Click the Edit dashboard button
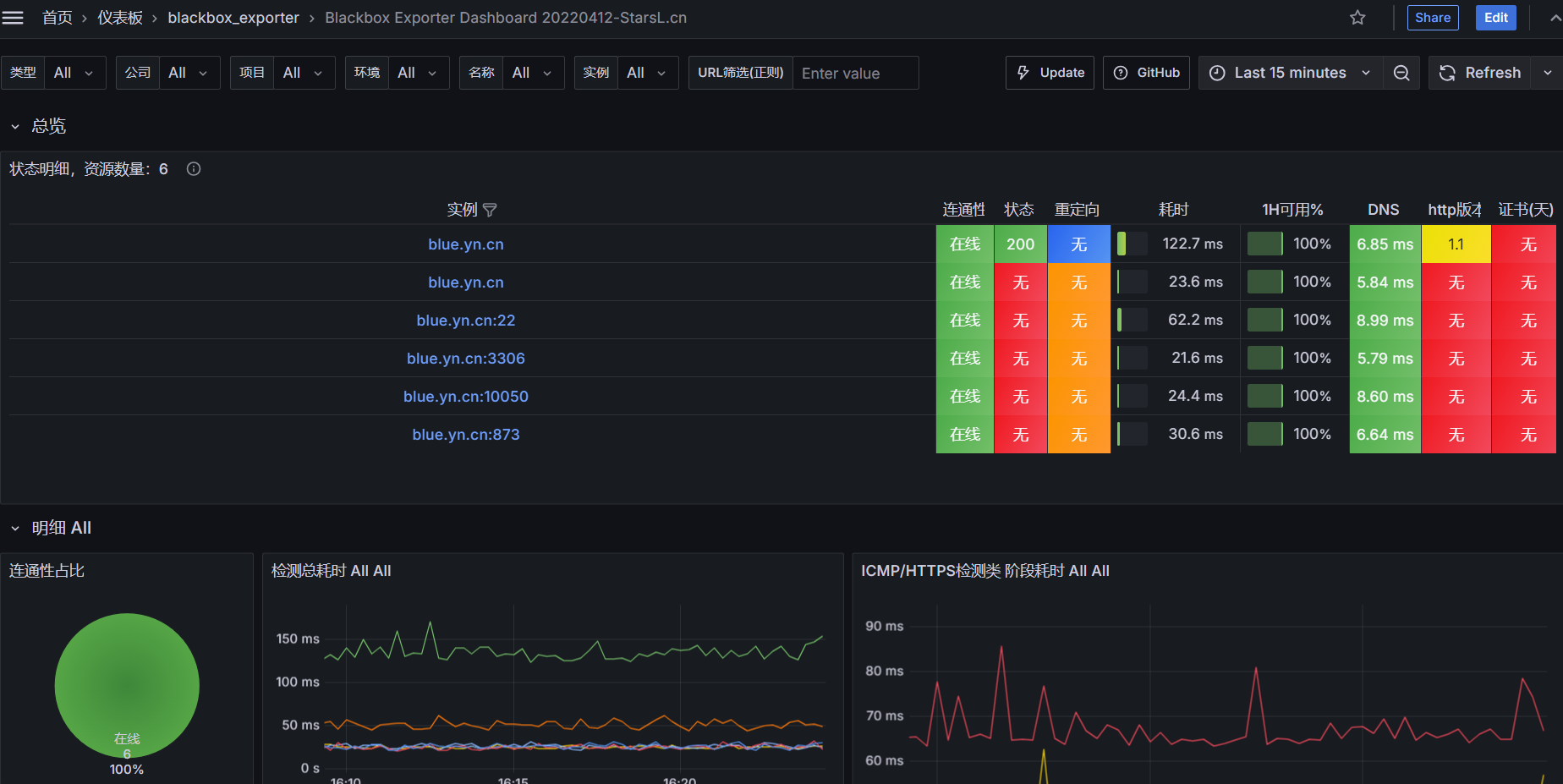Image resolution: width=1563 pixels, height=784 pixels. pyautogui.click(x=1496, y=18)
